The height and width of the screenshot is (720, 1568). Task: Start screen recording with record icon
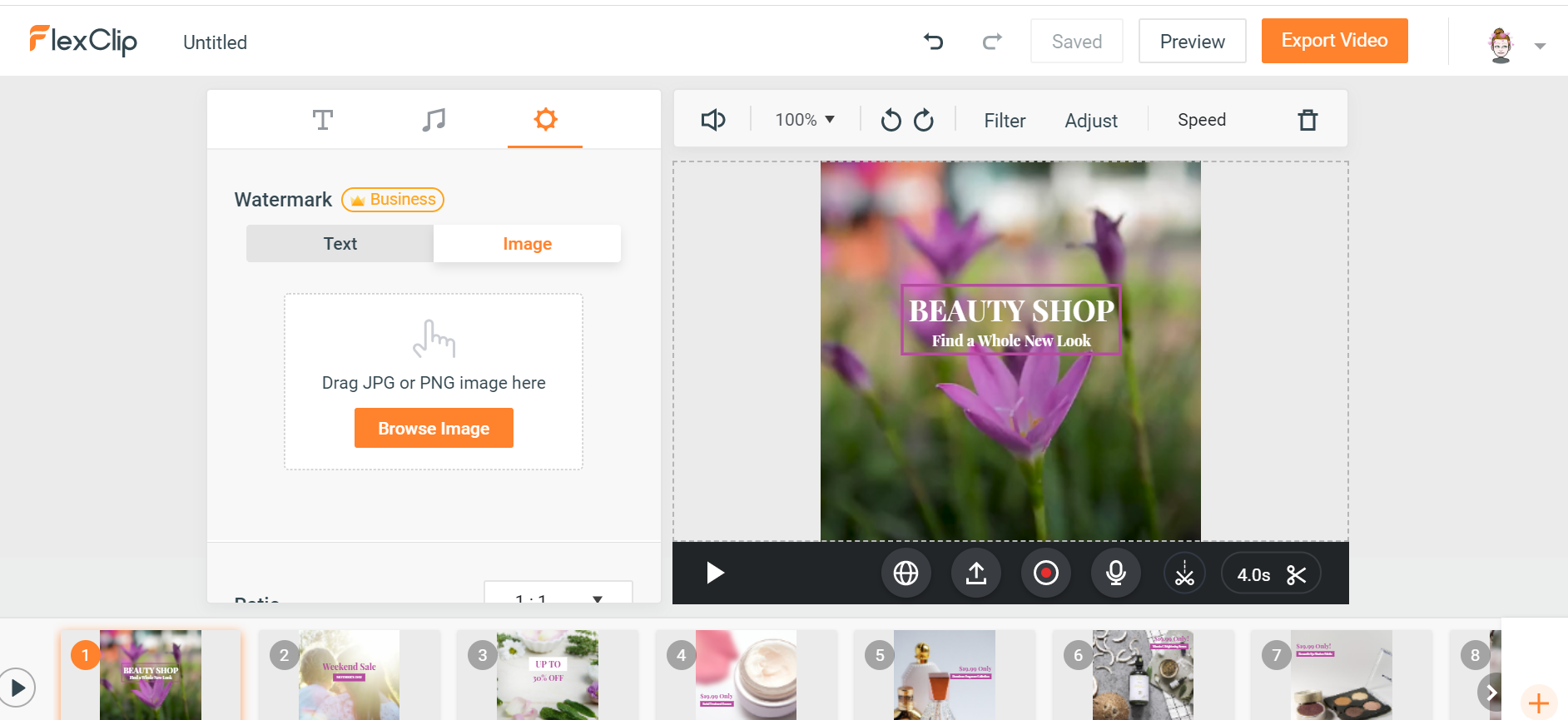pos(1046,574)
